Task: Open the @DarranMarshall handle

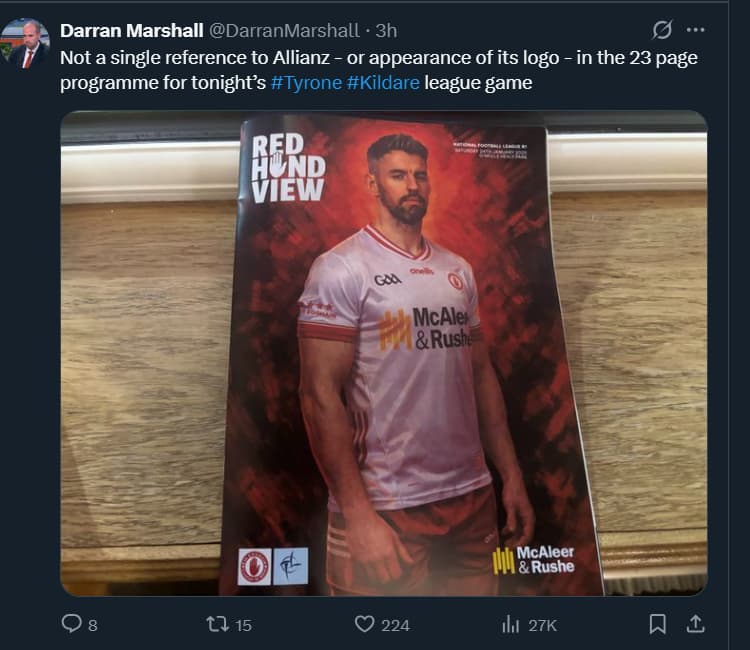Action: coord(284,31)
